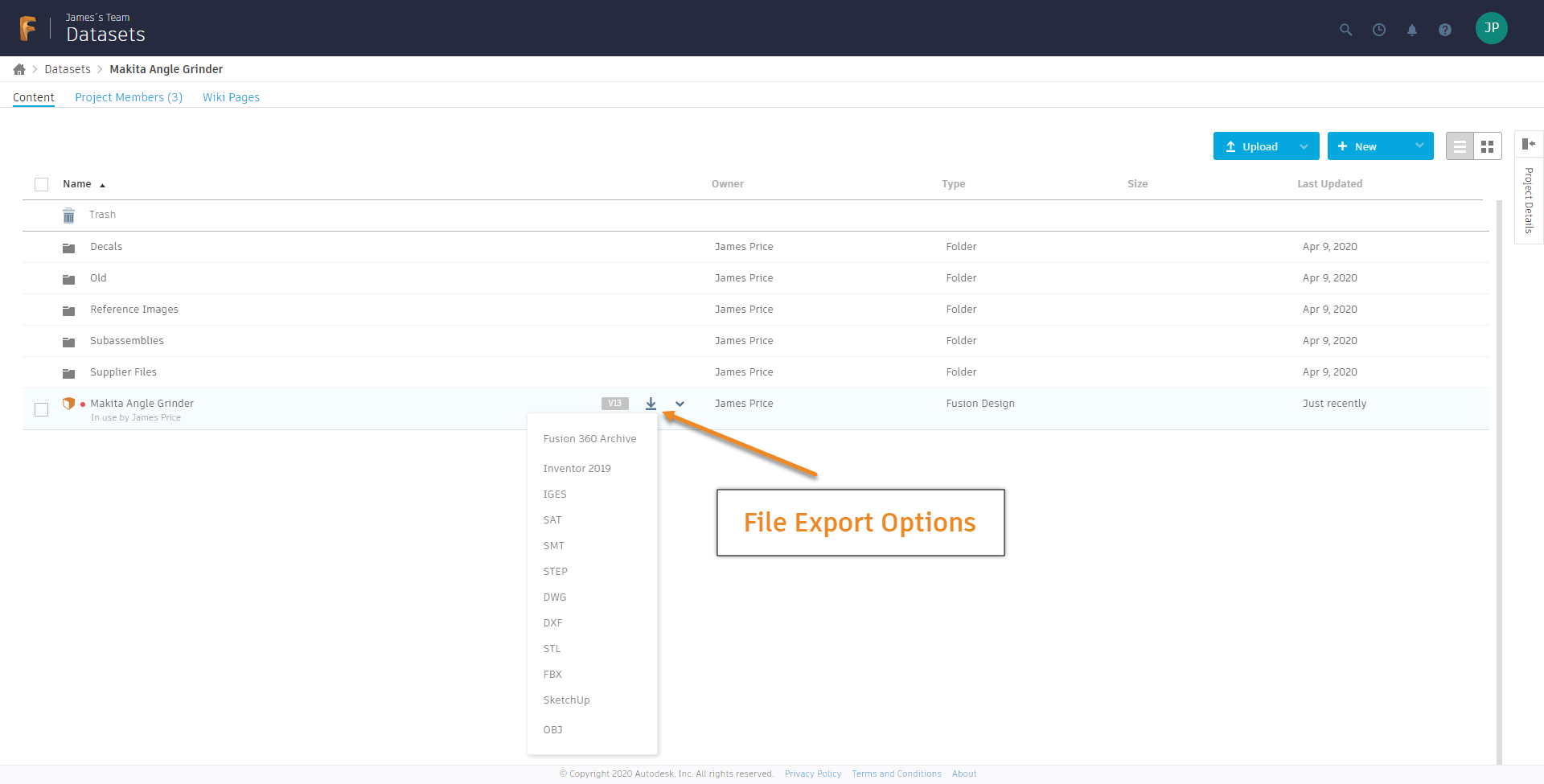Image resolution: width=1544 pixels, height=784 pixels.
Task: Open recent activity via the clock icon
Action: tap(1379, 29)
